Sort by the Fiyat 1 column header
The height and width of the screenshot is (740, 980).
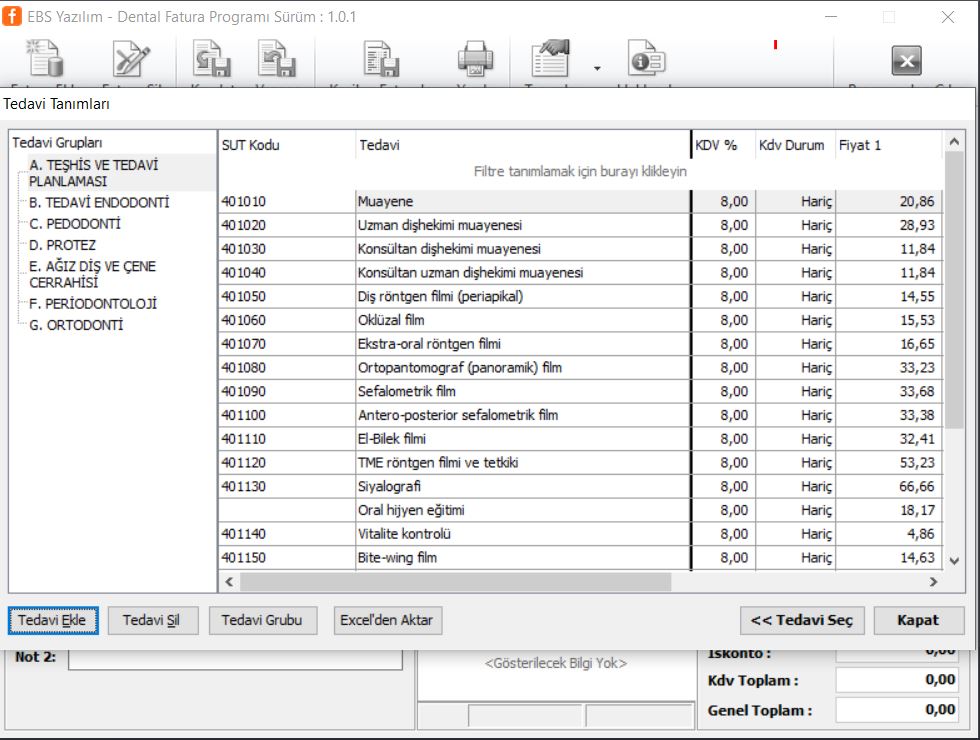tap(889, 145)
